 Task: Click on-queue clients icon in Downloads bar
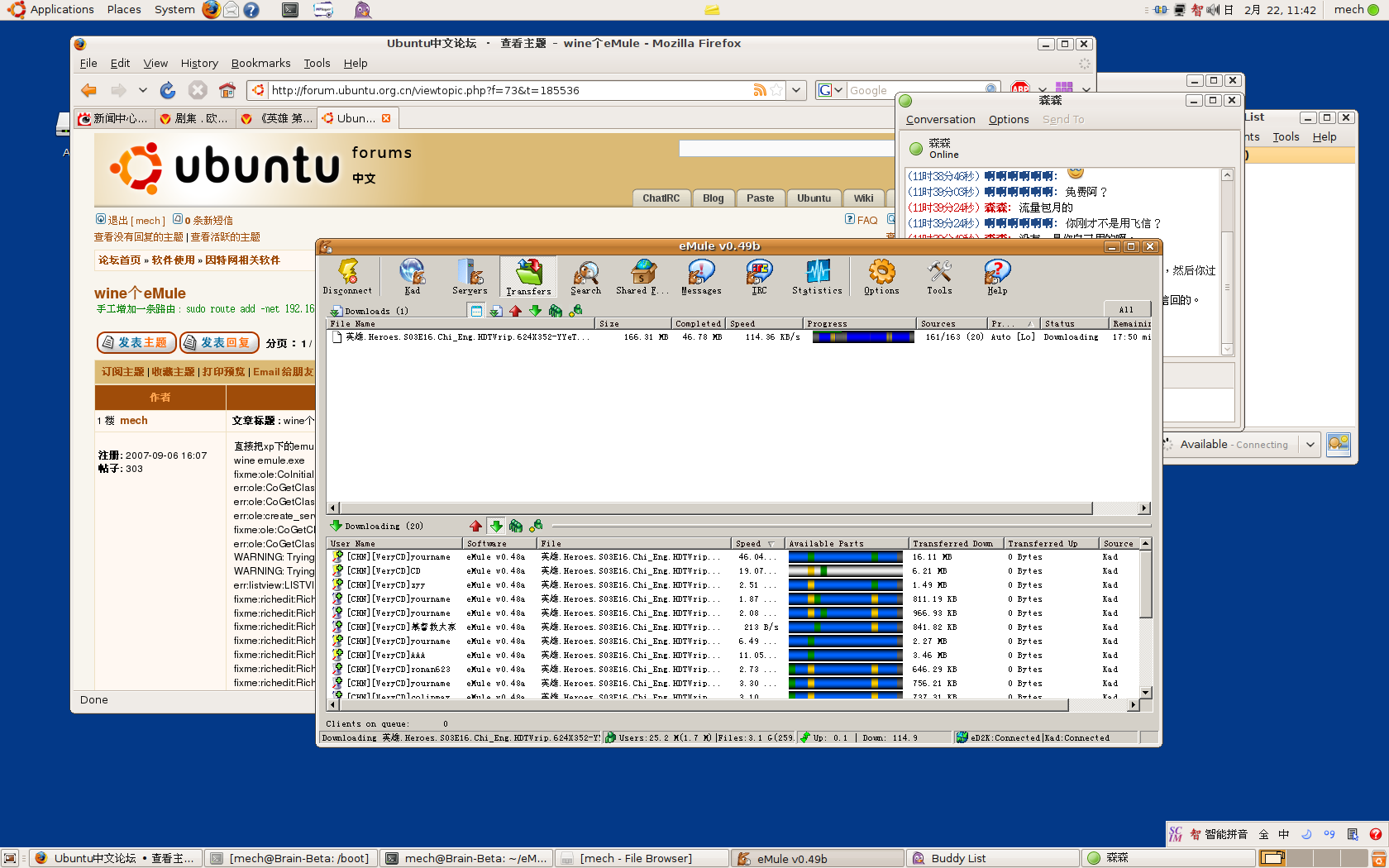click(x=556, y=311)
